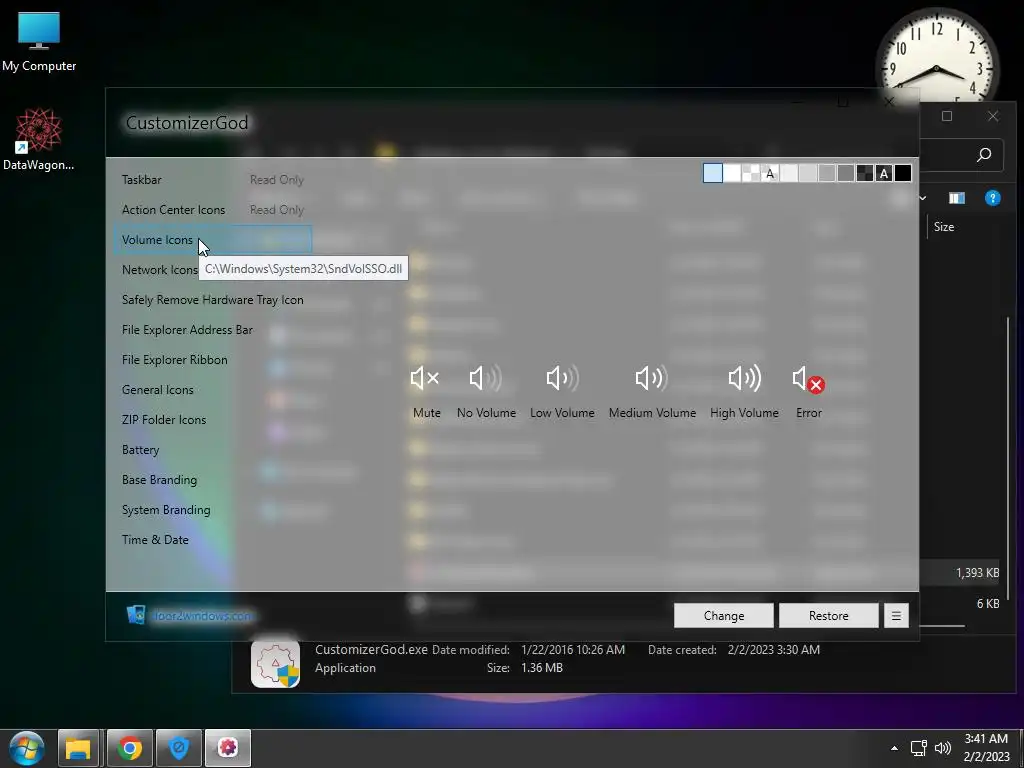Pick the plain white preview background swatch
This screenshot has height=768, width=1024.
click(x=732, y=173)
